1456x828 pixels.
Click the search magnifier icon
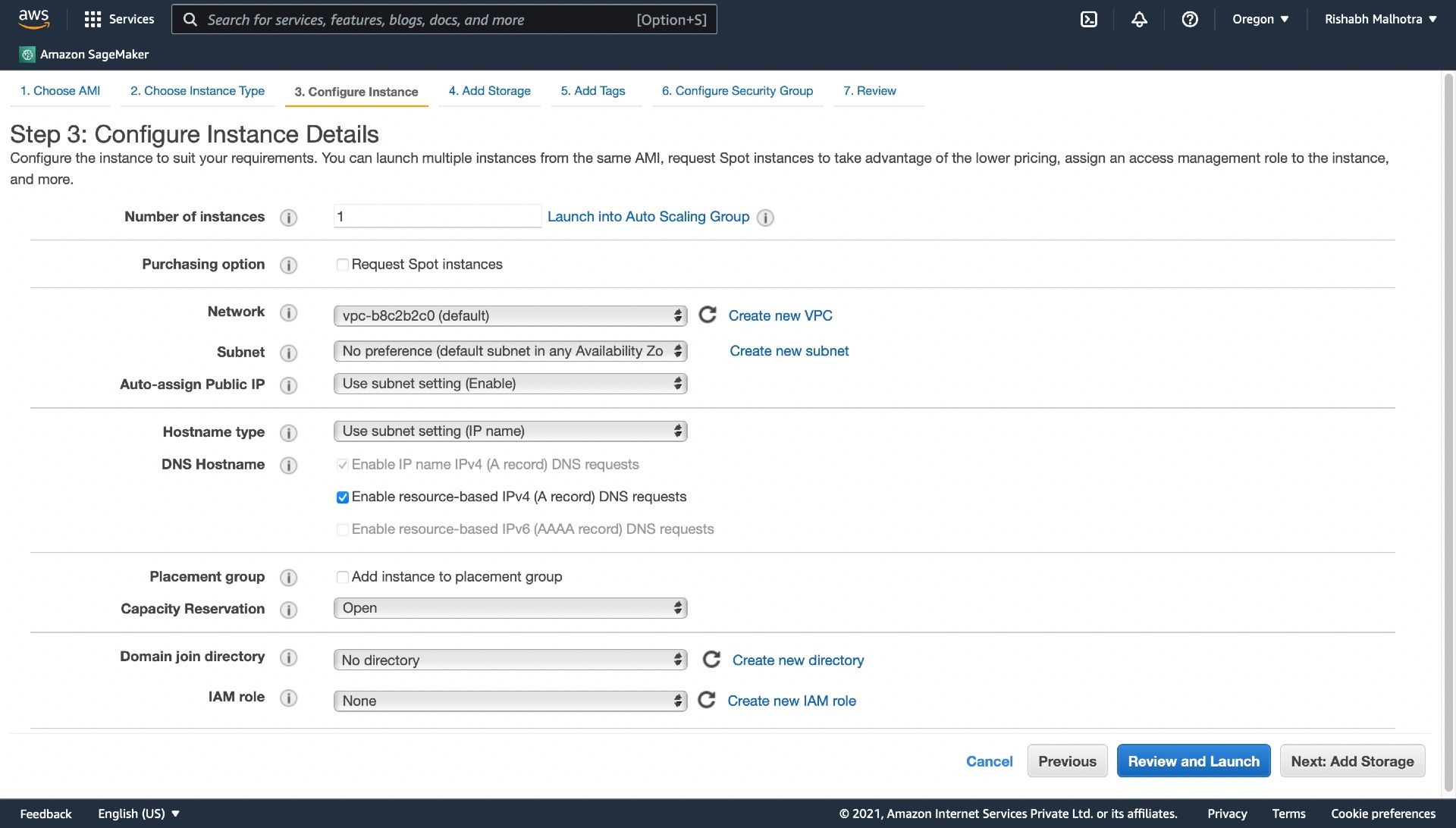[190, 20]
